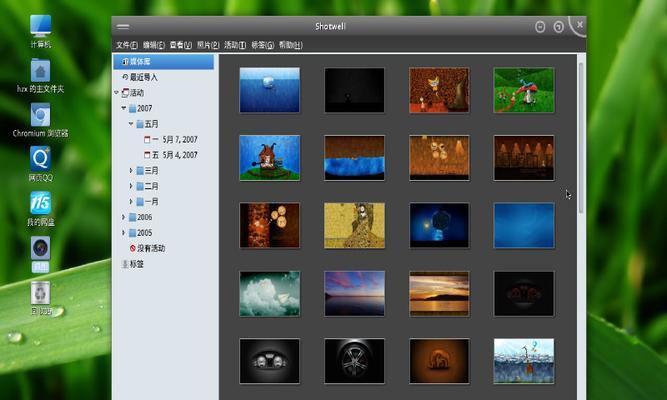The height and width of the screenshot is (400, 667).
Task: Select the 最近导入 sidebar entry
Action: click(164, 77)
